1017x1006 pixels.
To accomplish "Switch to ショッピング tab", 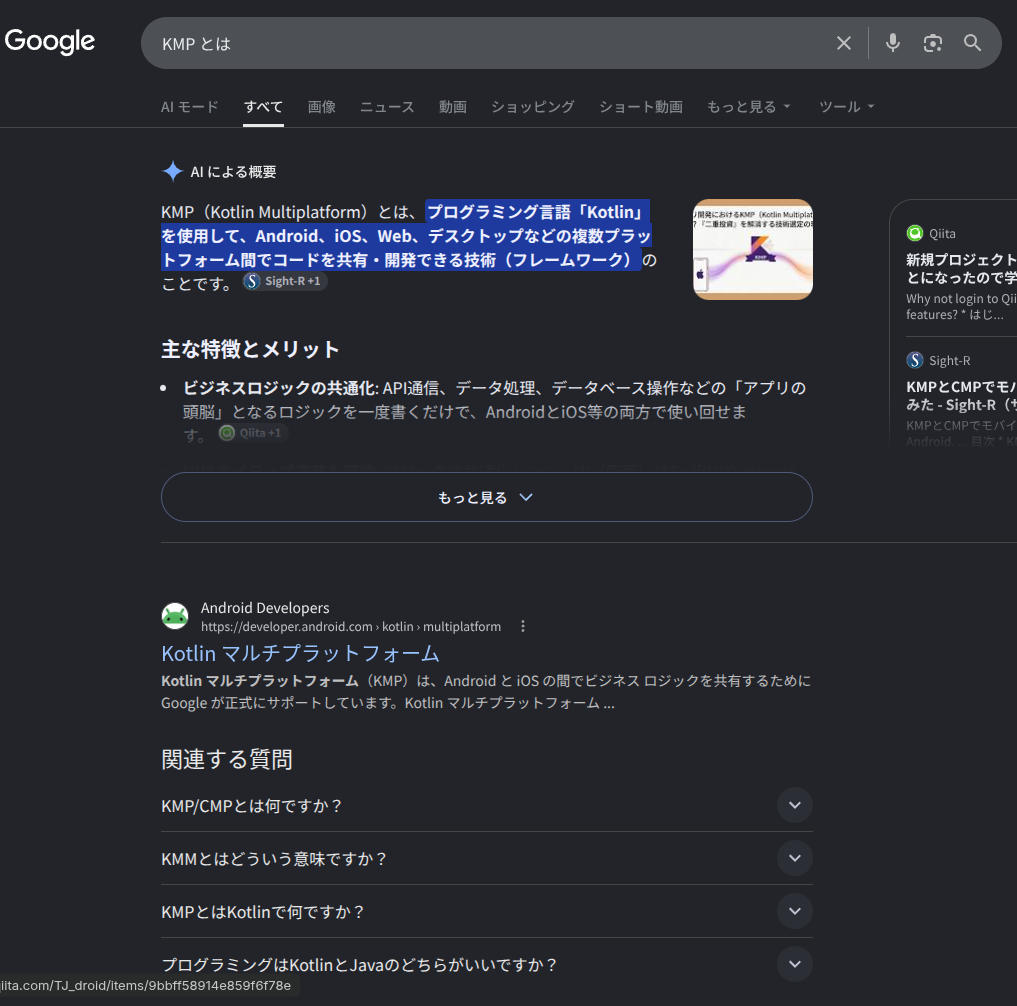I will pos(532,106).
